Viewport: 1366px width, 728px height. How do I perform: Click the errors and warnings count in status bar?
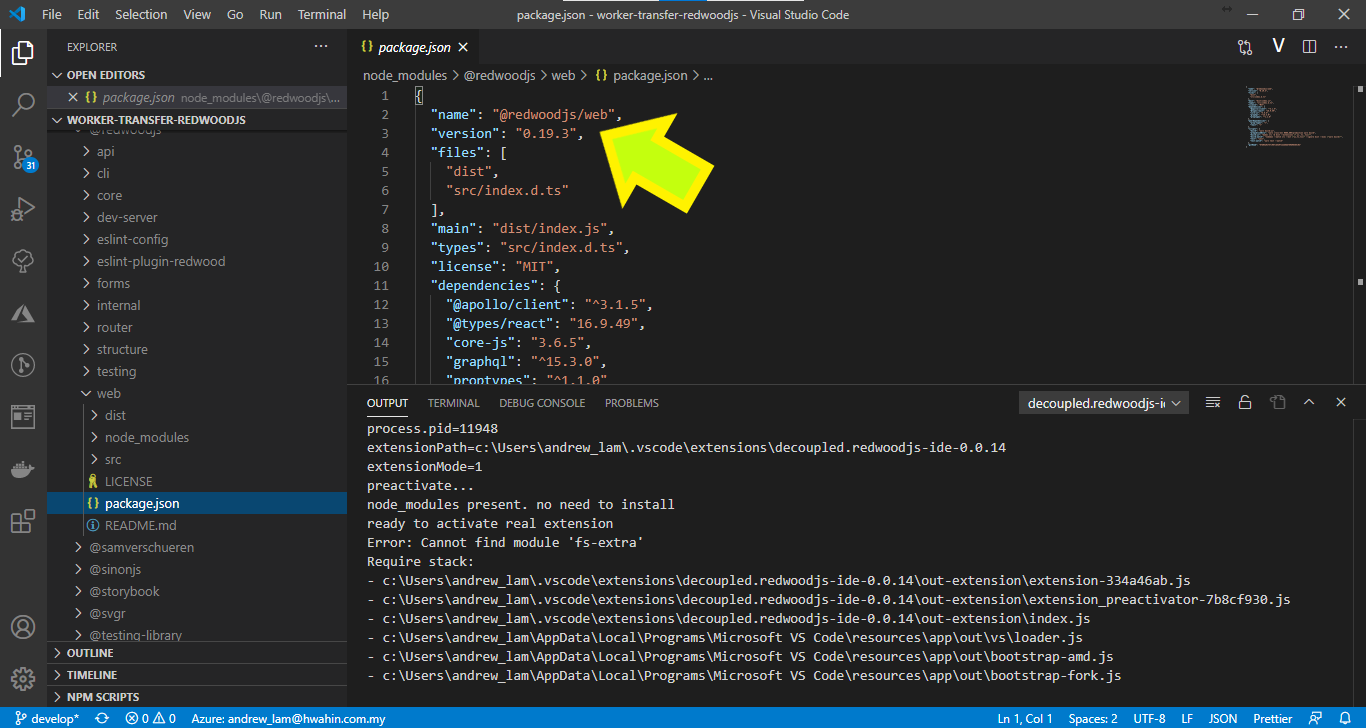point(151,718)
